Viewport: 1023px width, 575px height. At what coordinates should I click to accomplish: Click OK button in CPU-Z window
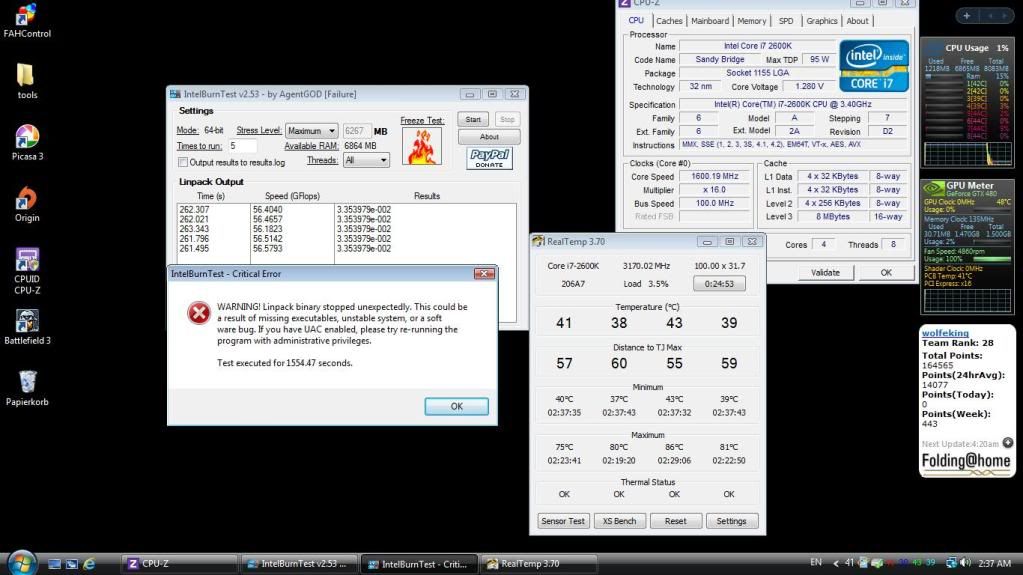click(x=886, y=272)
